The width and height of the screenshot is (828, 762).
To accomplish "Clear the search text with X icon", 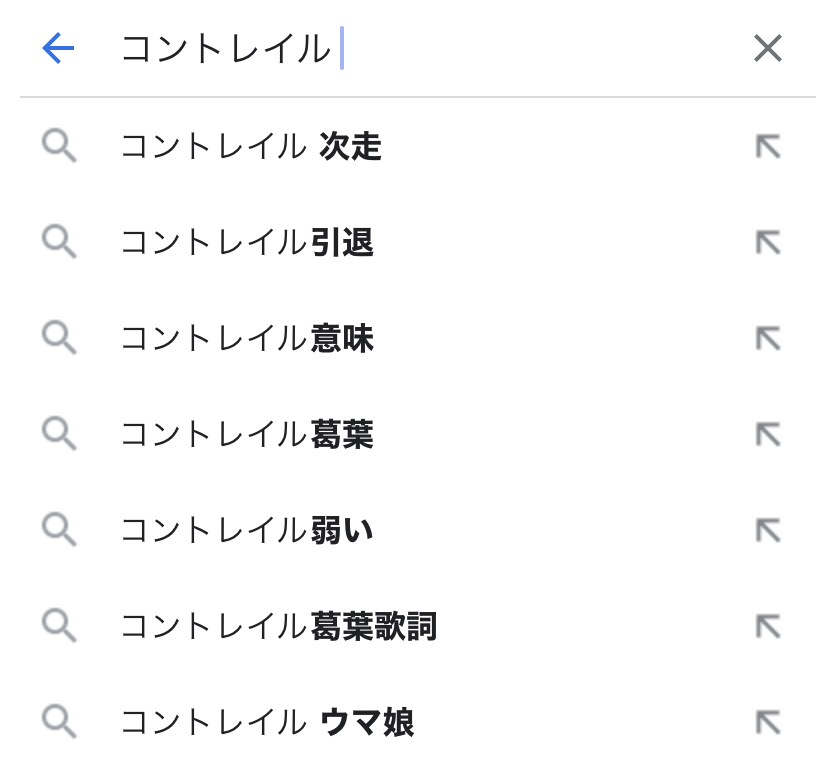I will coord(767,48).
